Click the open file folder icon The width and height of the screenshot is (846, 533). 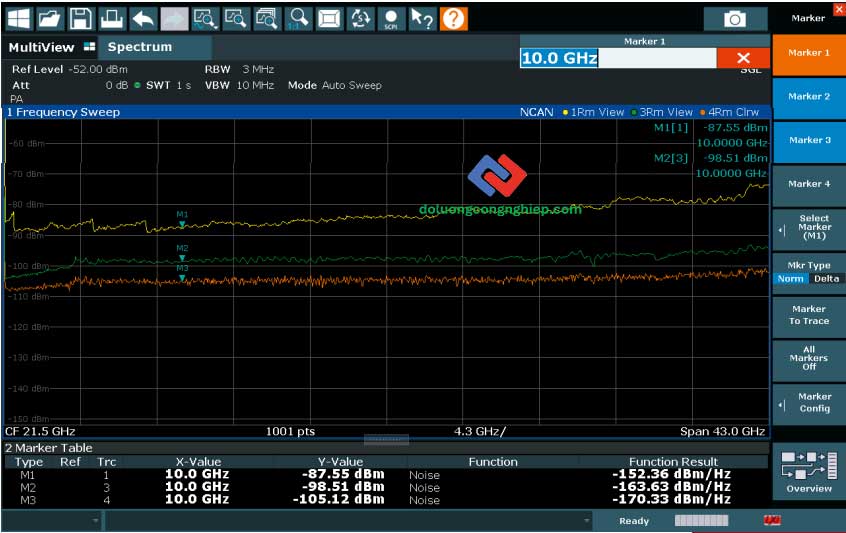(50, 19)
